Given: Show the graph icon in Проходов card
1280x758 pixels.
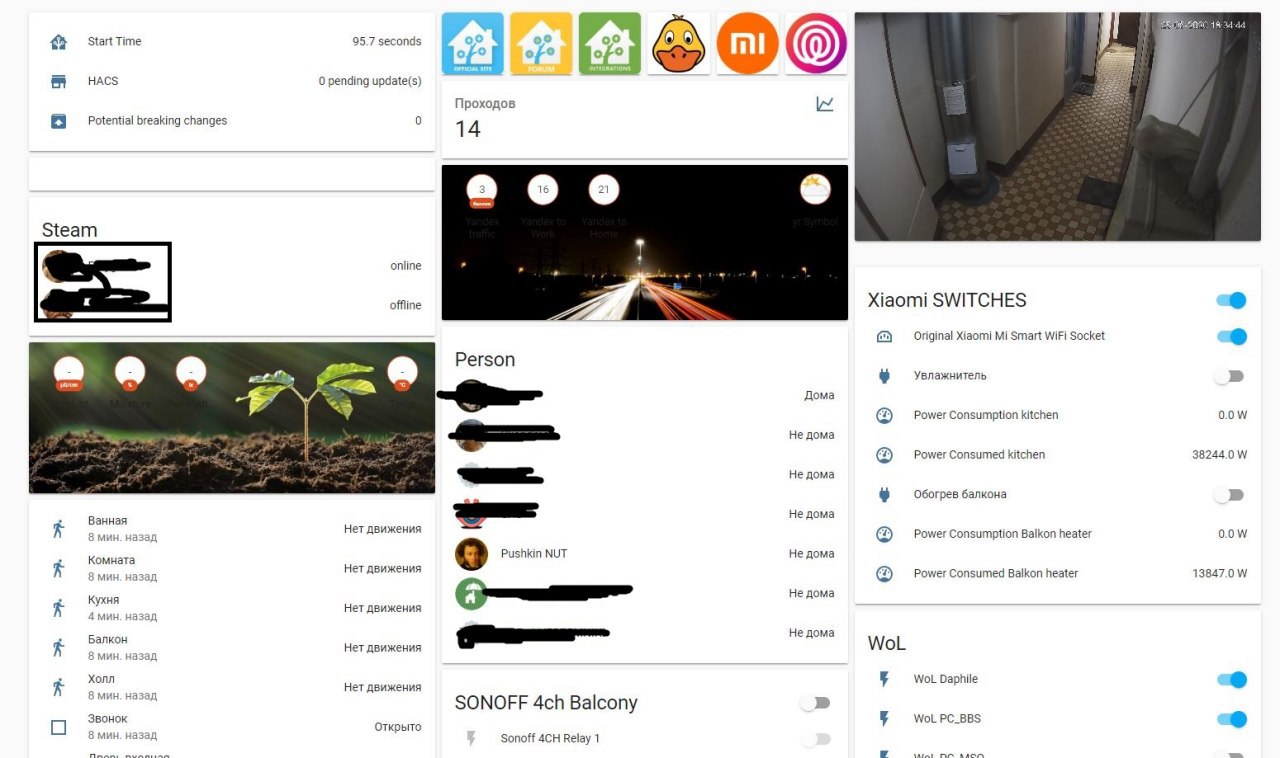Looking at the screenshot, I should (825, 104).
